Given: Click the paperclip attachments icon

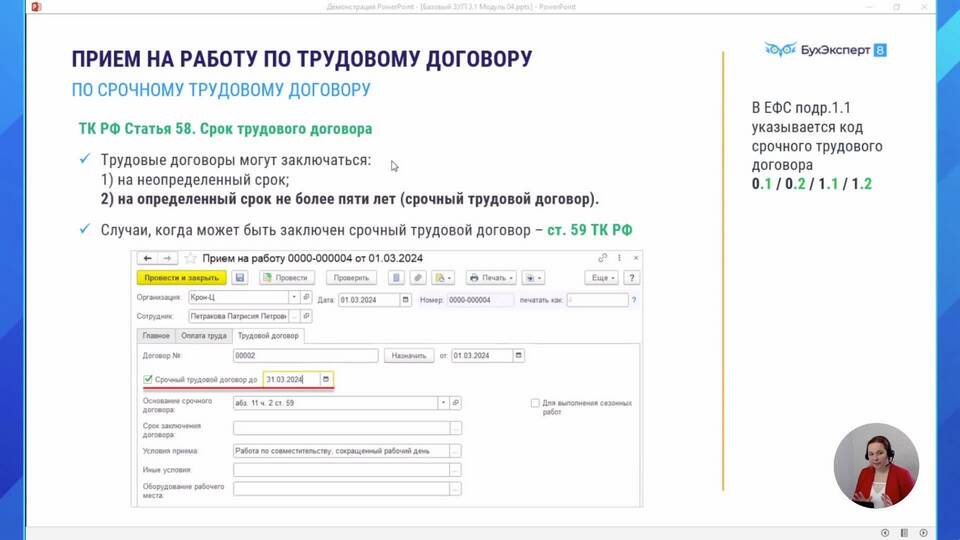Looking at the screenshot, I should tap(416, 277).
